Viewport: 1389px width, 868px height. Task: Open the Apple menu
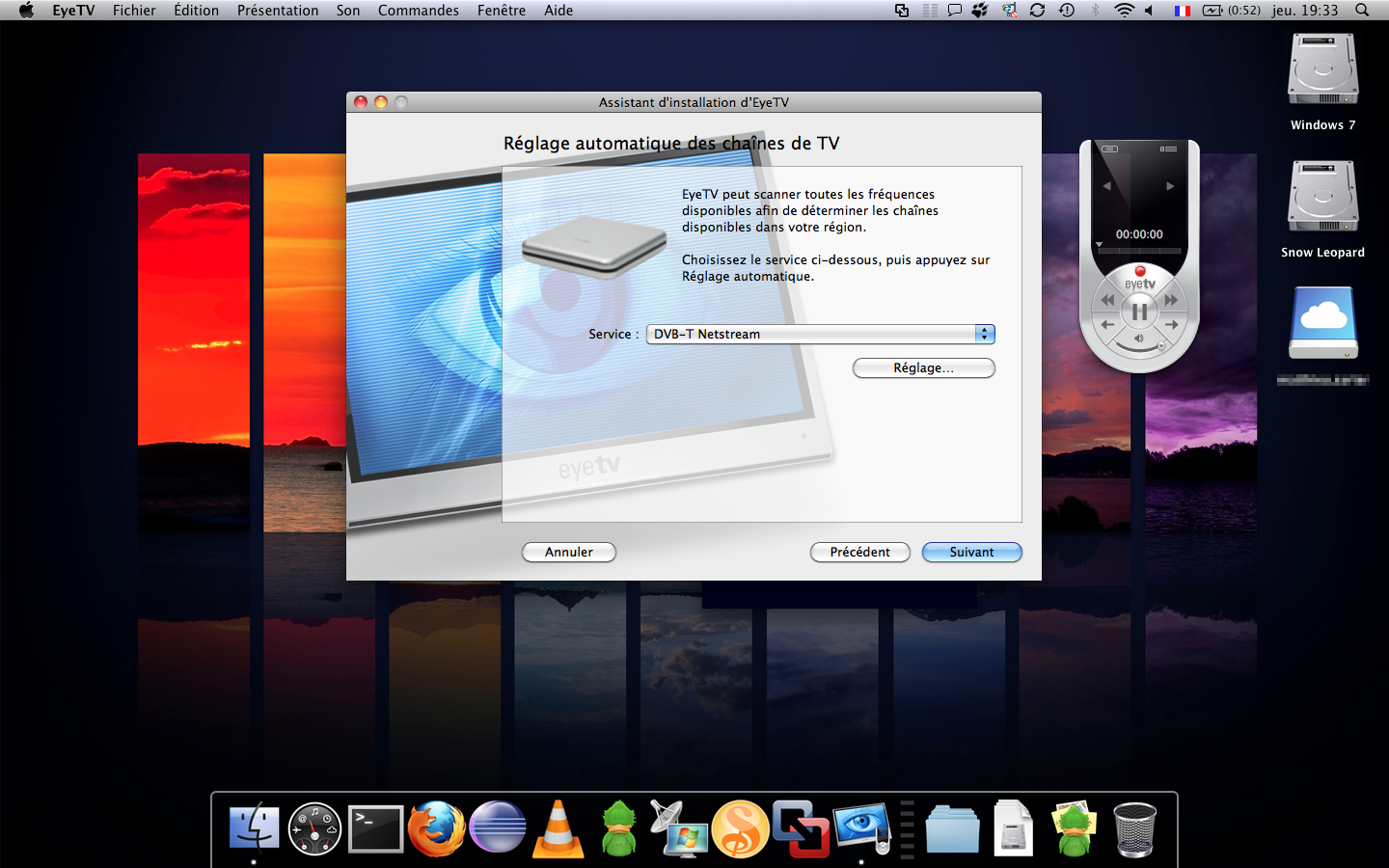tap(26, 10)
